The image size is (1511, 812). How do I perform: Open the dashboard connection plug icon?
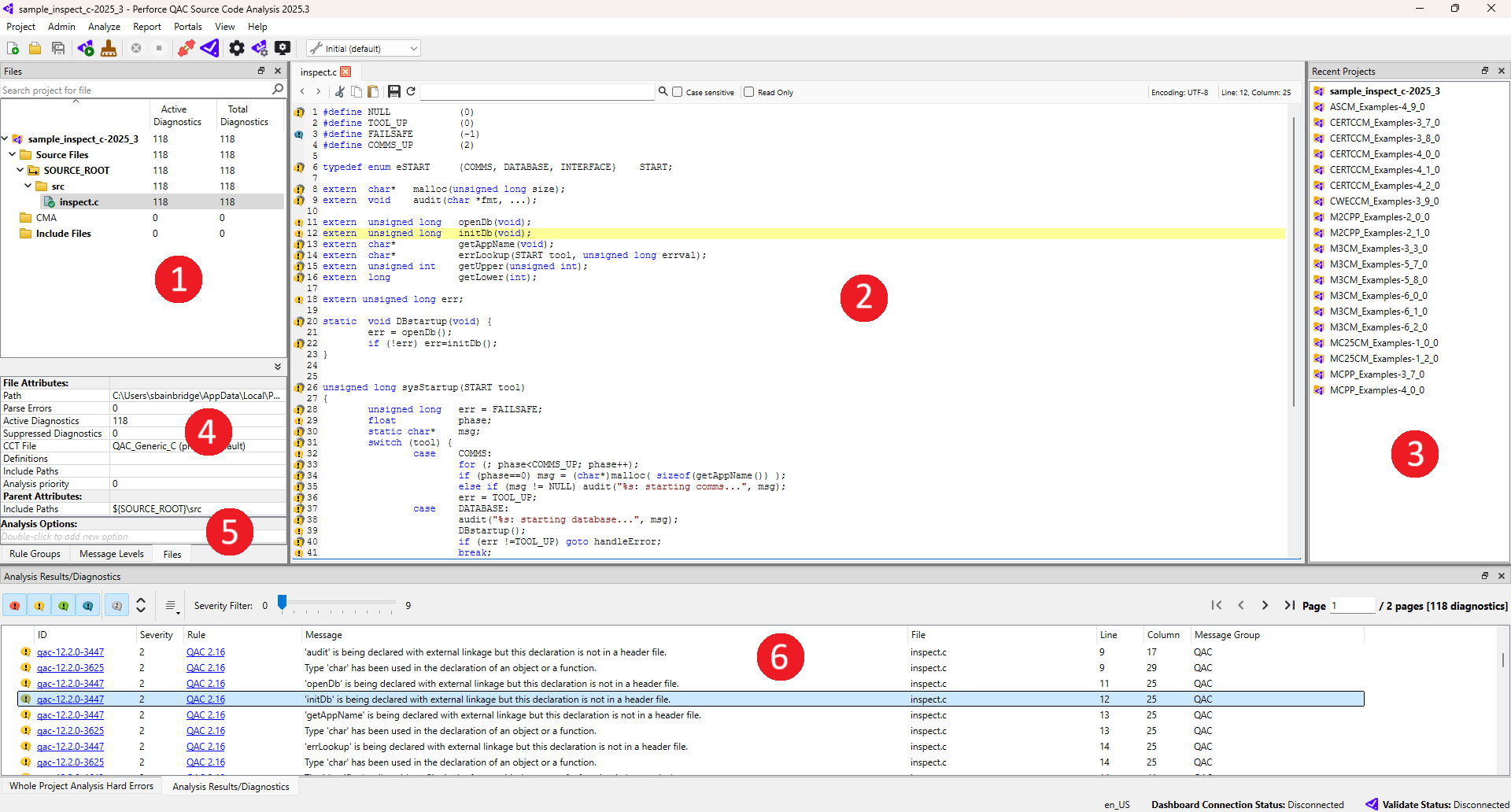tap(186, 47)
